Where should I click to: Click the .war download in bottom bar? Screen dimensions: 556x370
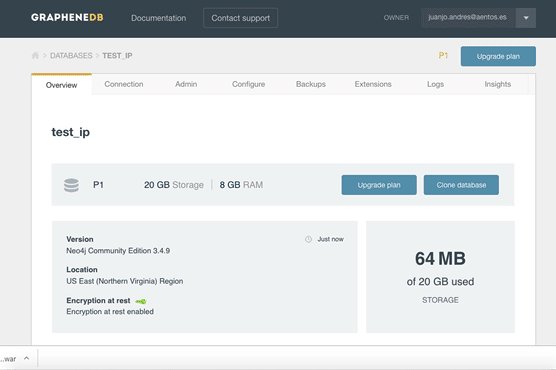8,359
